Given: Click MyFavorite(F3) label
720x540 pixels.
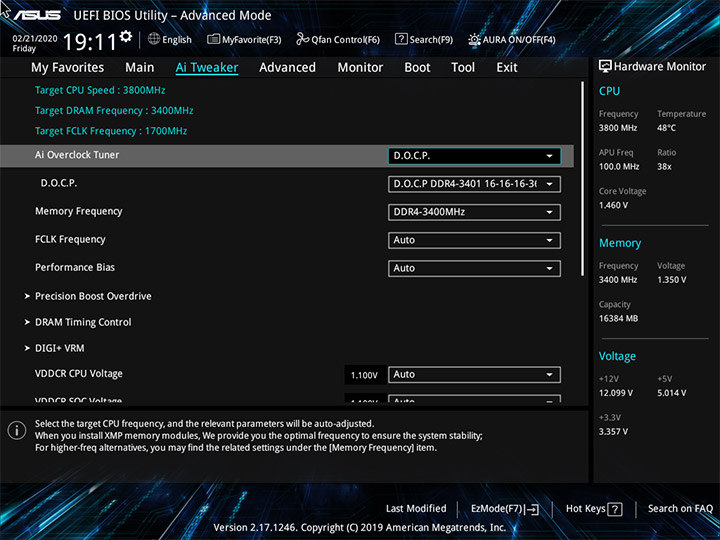Looking at the screenshot, I should [252, 39].
